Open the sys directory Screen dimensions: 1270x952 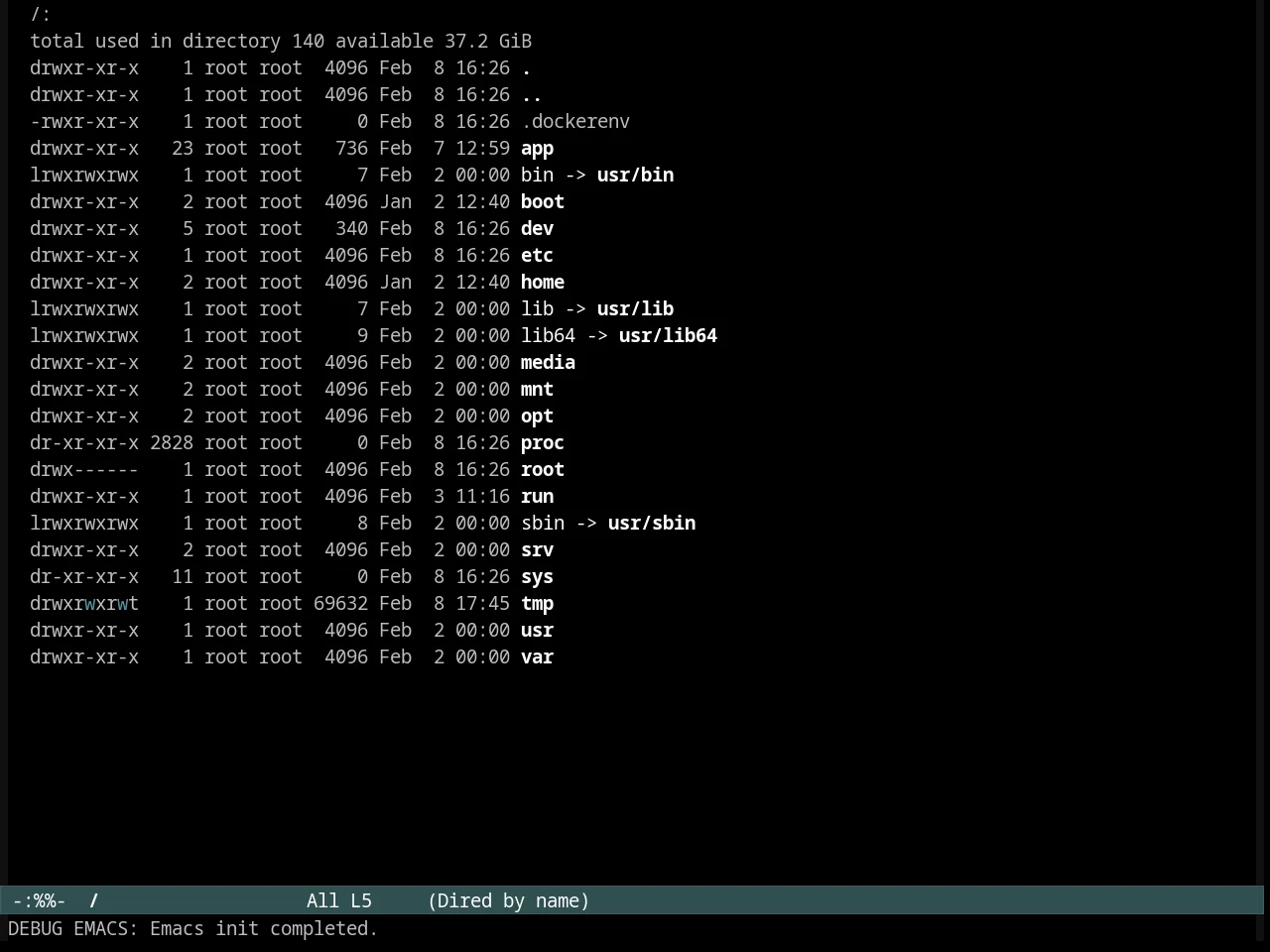(x=537, y=577)
